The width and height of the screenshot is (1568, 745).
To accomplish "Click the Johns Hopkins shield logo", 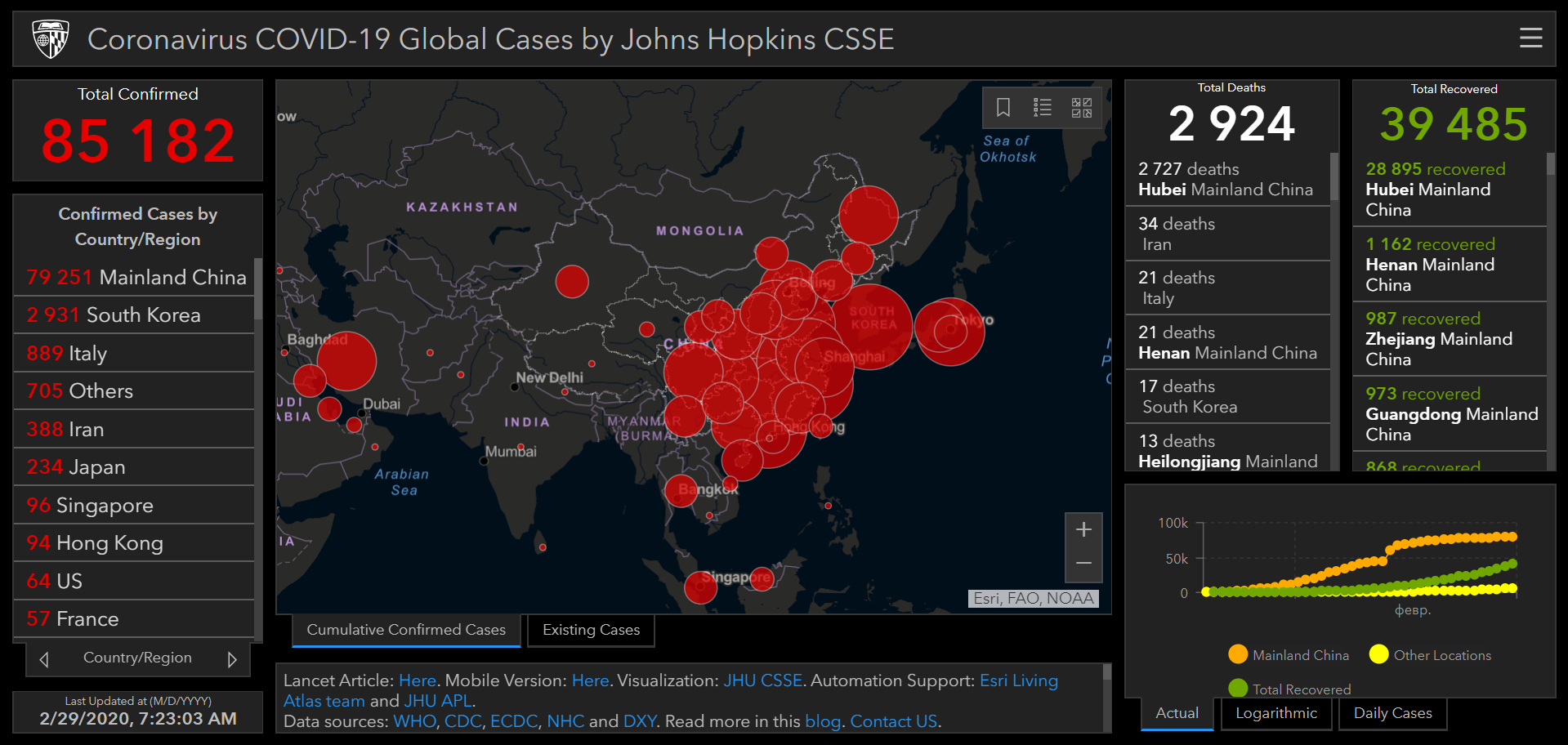I will coord(50,39).
